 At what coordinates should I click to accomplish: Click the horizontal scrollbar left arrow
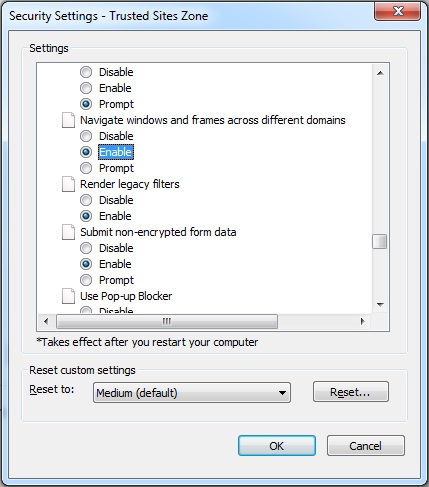(x=46, y=321)
